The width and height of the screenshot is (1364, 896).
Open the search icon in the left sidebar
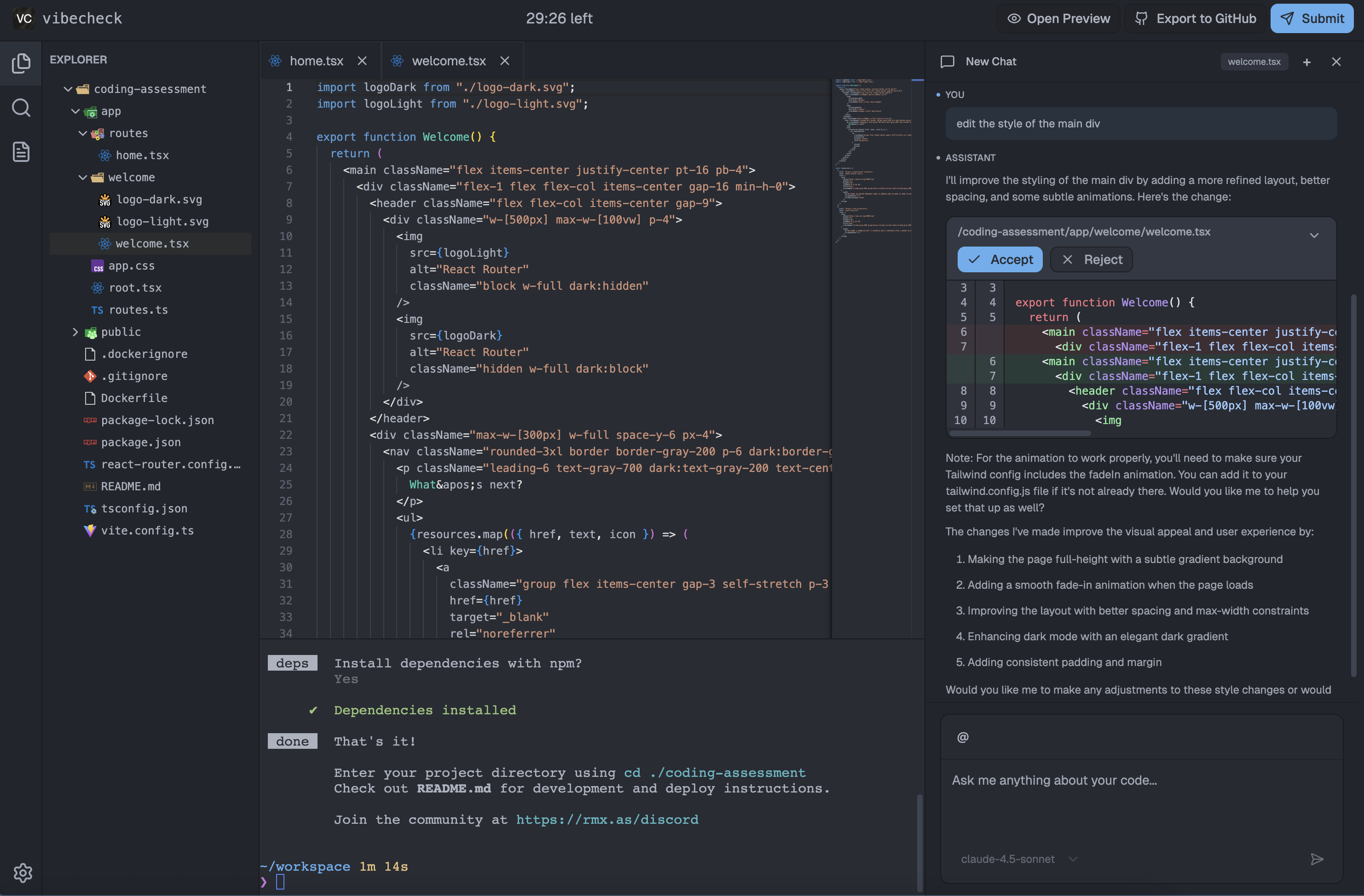point(21,108)
